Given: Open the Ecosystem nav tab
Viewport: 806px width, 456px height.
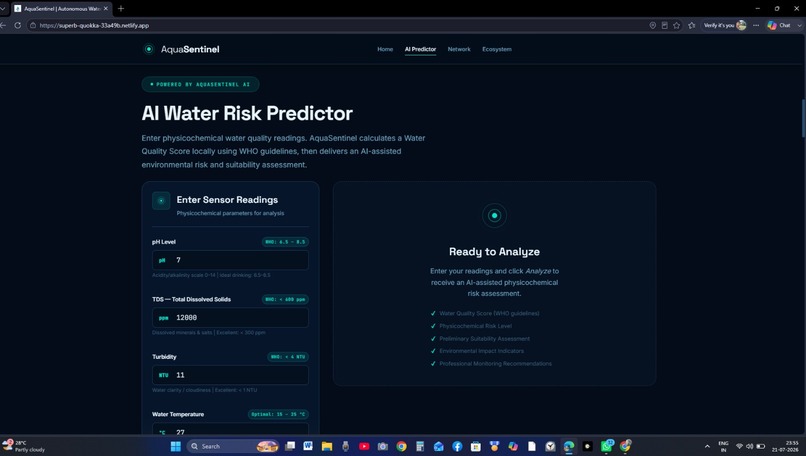Looking at the screenshot, I should coord(497,49).
